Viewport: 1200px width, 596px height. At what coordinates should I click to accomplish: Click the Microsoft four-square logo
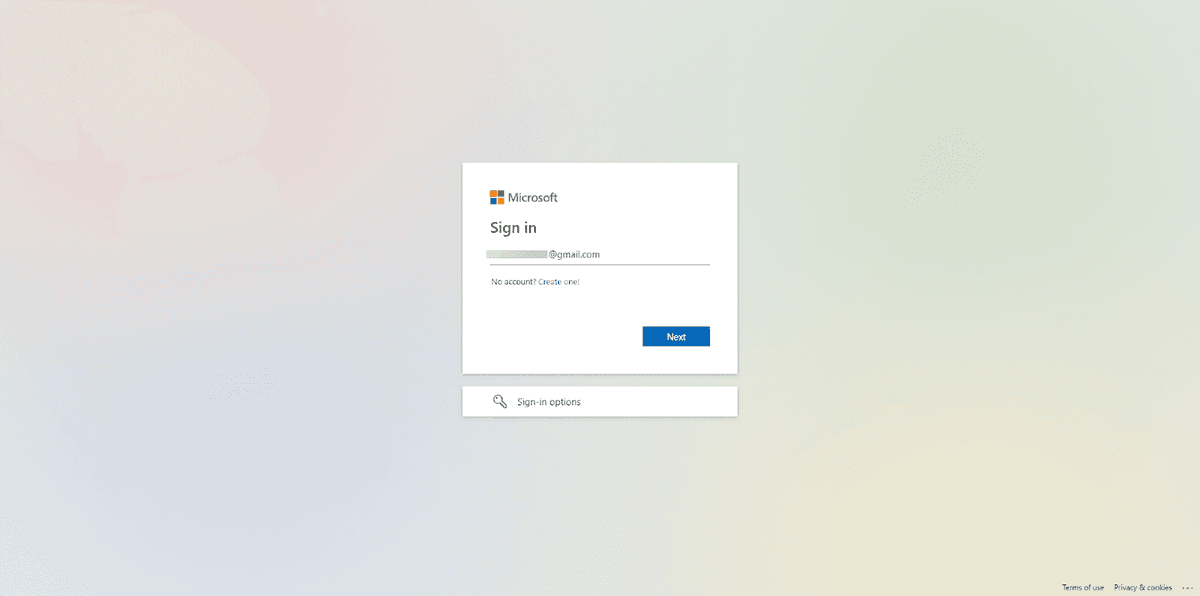tap(497, 197)
